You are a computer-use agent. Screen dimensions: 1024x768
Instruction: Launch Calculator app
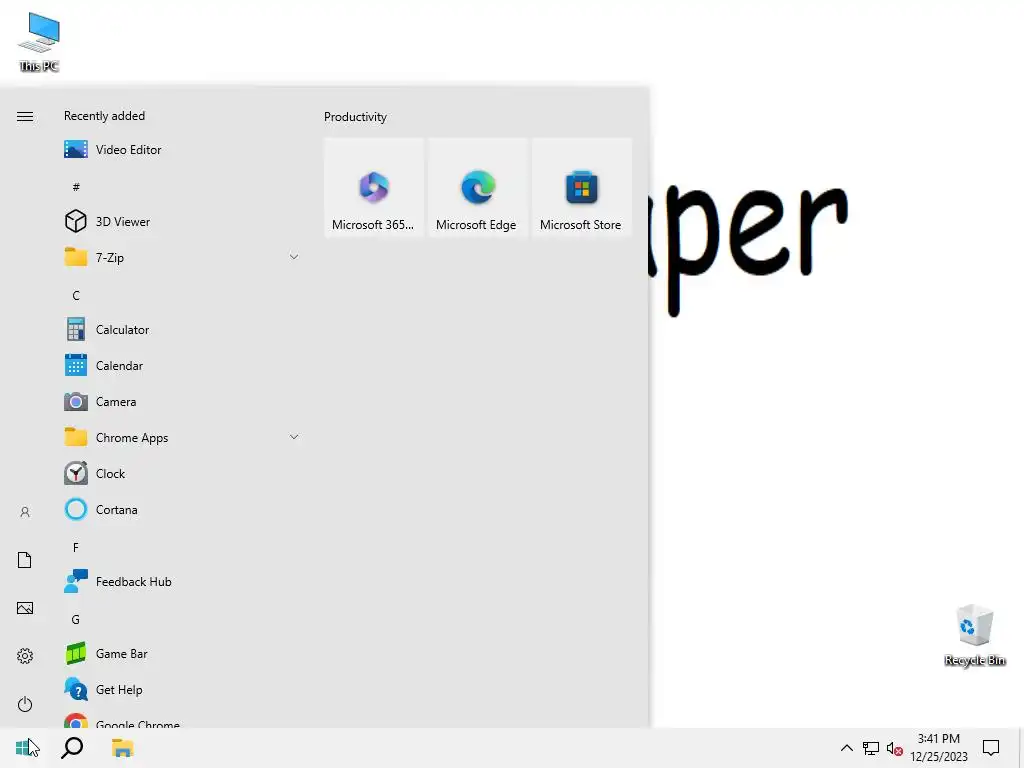(180, 329)
